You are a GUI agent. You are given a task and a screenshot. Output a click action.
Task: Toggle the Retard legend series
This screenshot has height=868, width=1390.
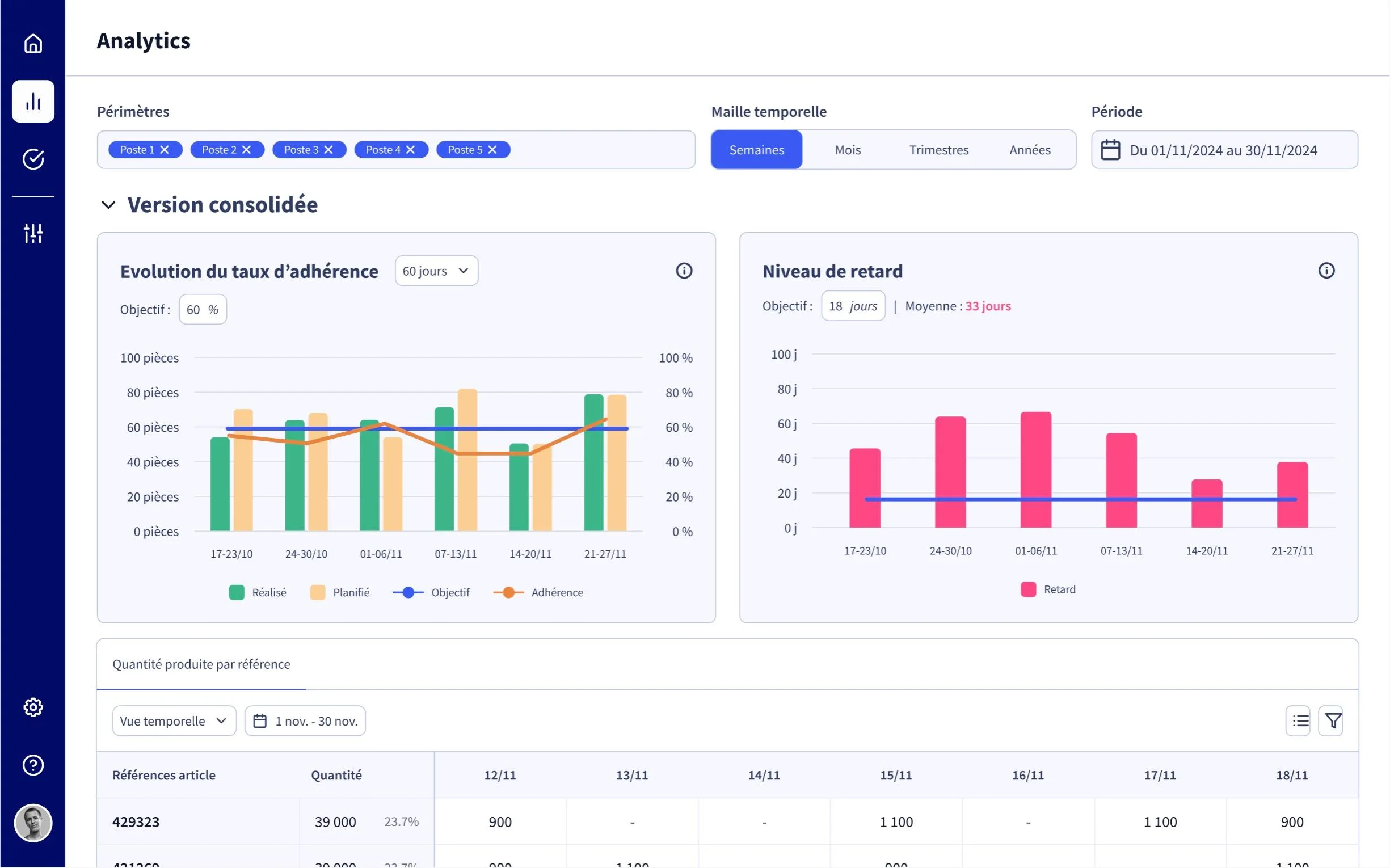pos(1048,589)
